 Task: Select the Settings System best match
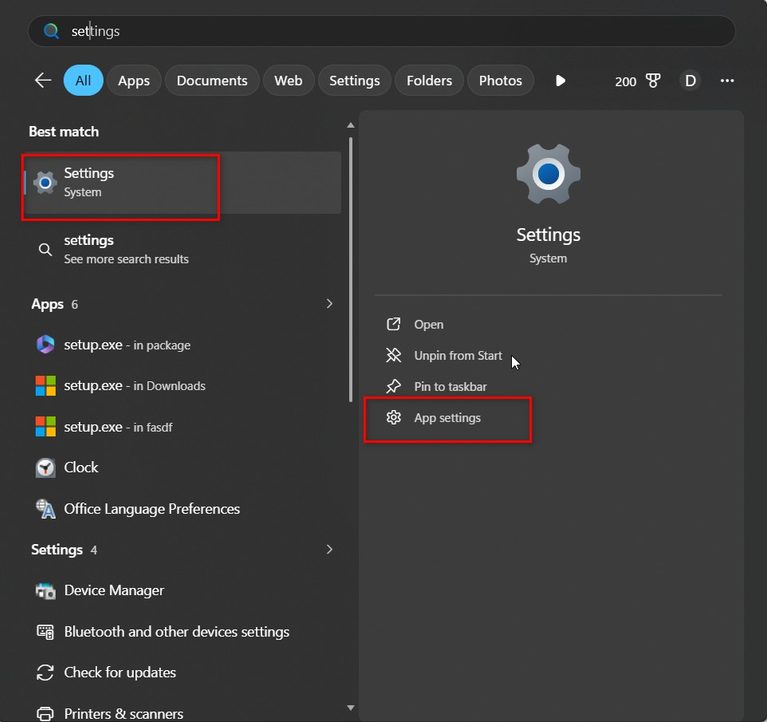(x=182, y=182)
